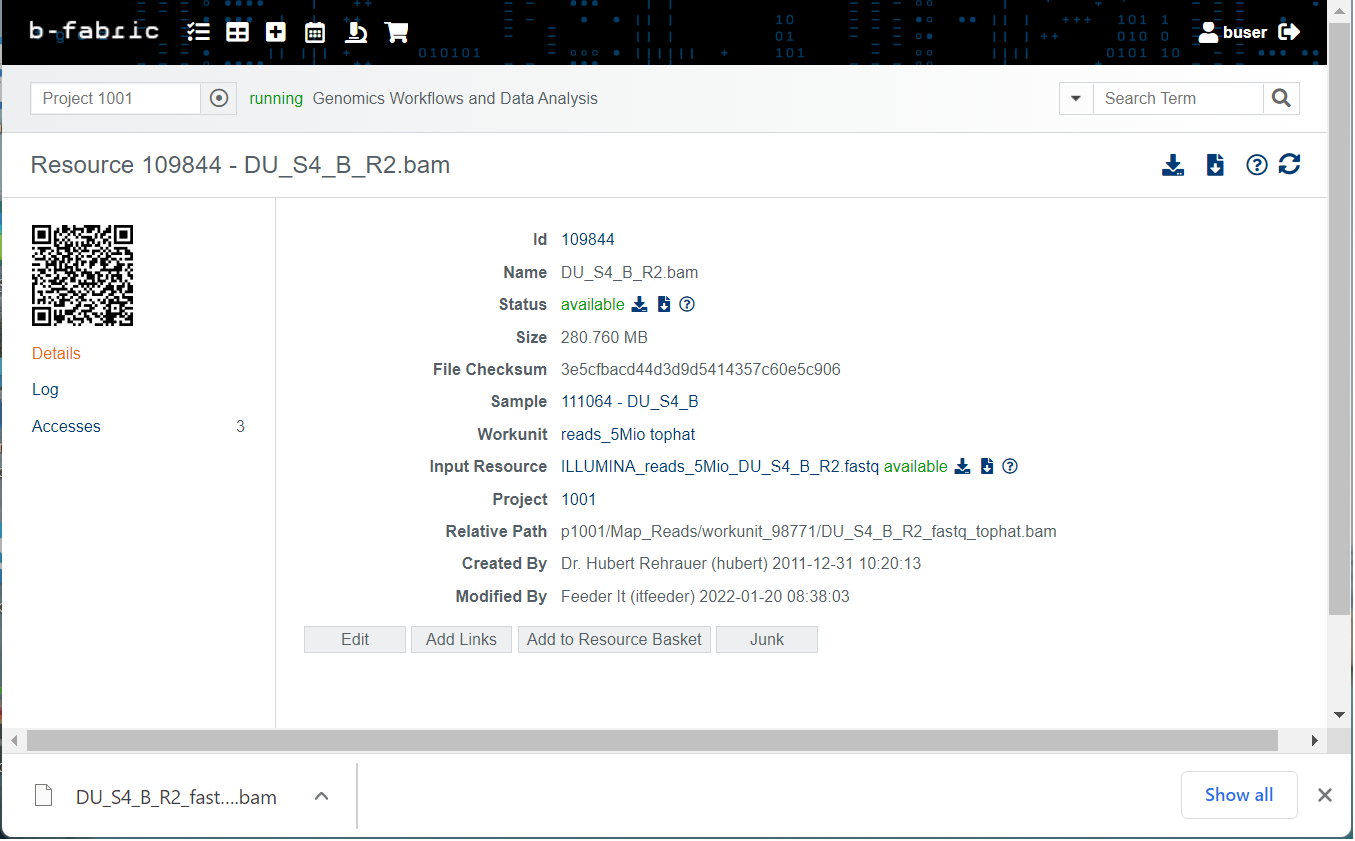The width and height of the screenshot is (1355, 841).
Task: Click the file checksum value 3e5cfbacd44d3d9d5414357c60e5c906
Action: (x=701, y=369)
